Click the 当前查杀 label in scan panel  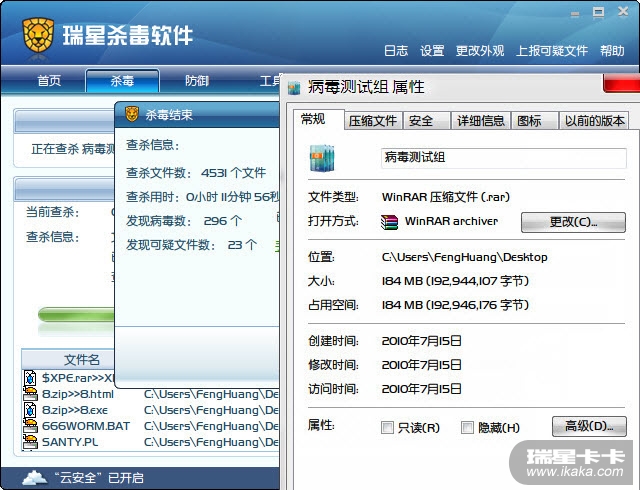pyautogui.click(x=52, y=212)
